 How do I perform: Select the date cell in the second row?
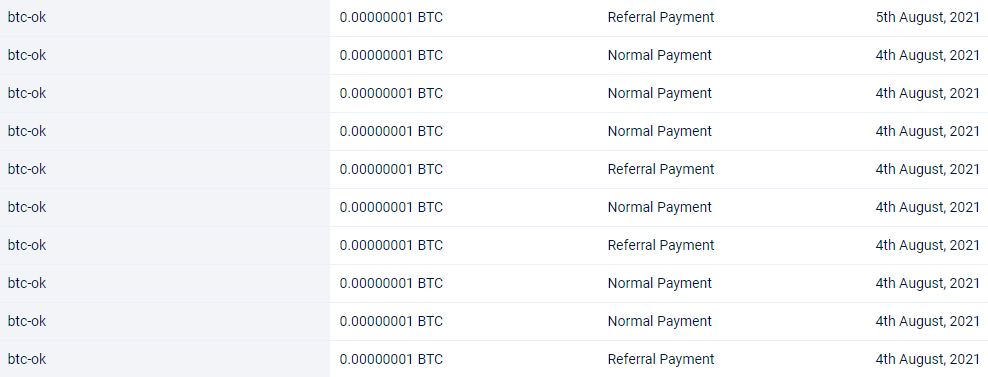click(928, 55)
